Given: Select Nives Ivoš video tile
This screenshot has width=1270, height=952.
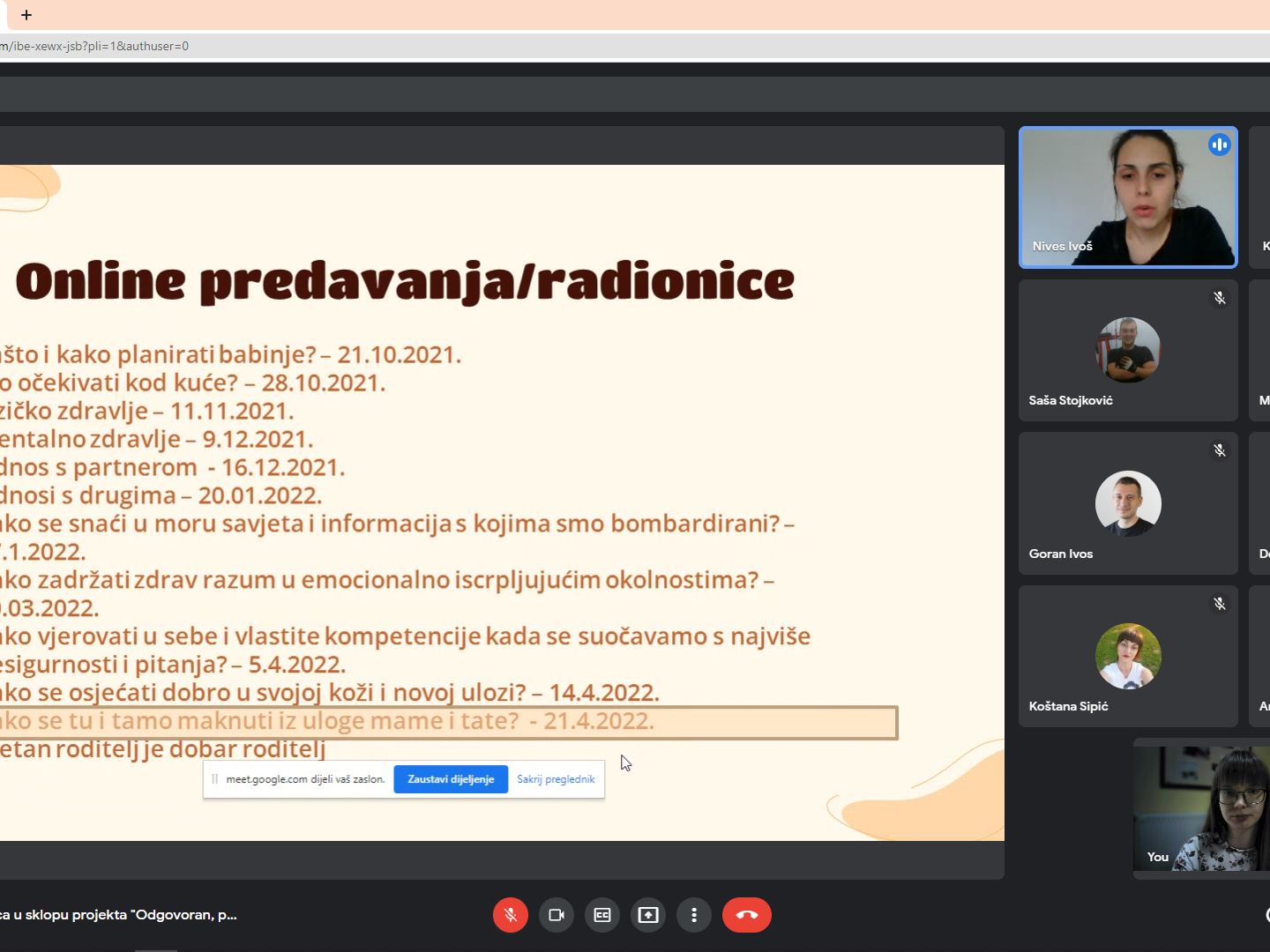Looking at the screenshot, I should coord(1128,197).
